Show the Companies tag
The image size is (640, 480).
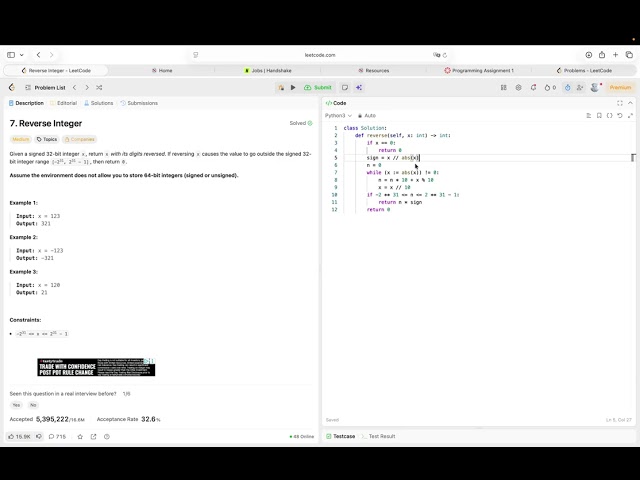pos(79,139)
